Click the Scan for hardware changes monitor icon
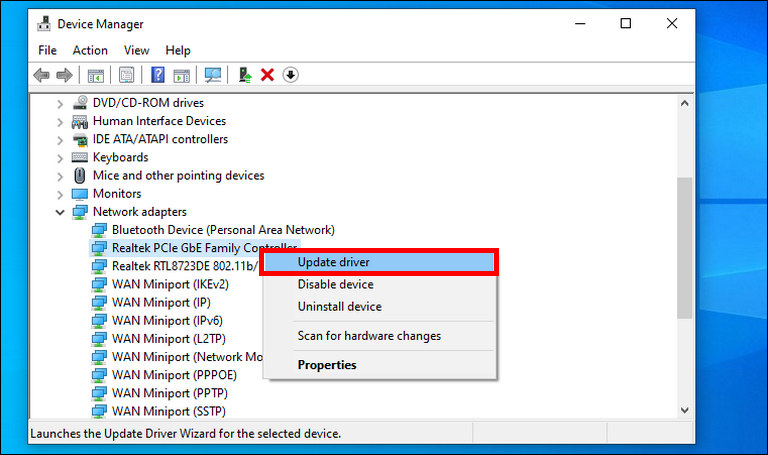768x455 pixels. tap(213, 75)
